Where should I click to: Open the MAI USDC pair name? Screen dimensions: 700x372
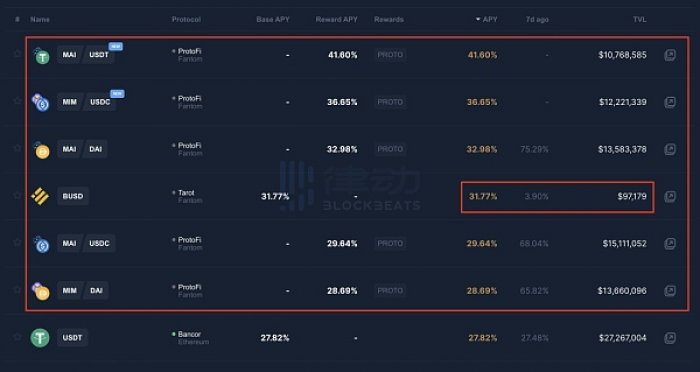coord(86,243)
